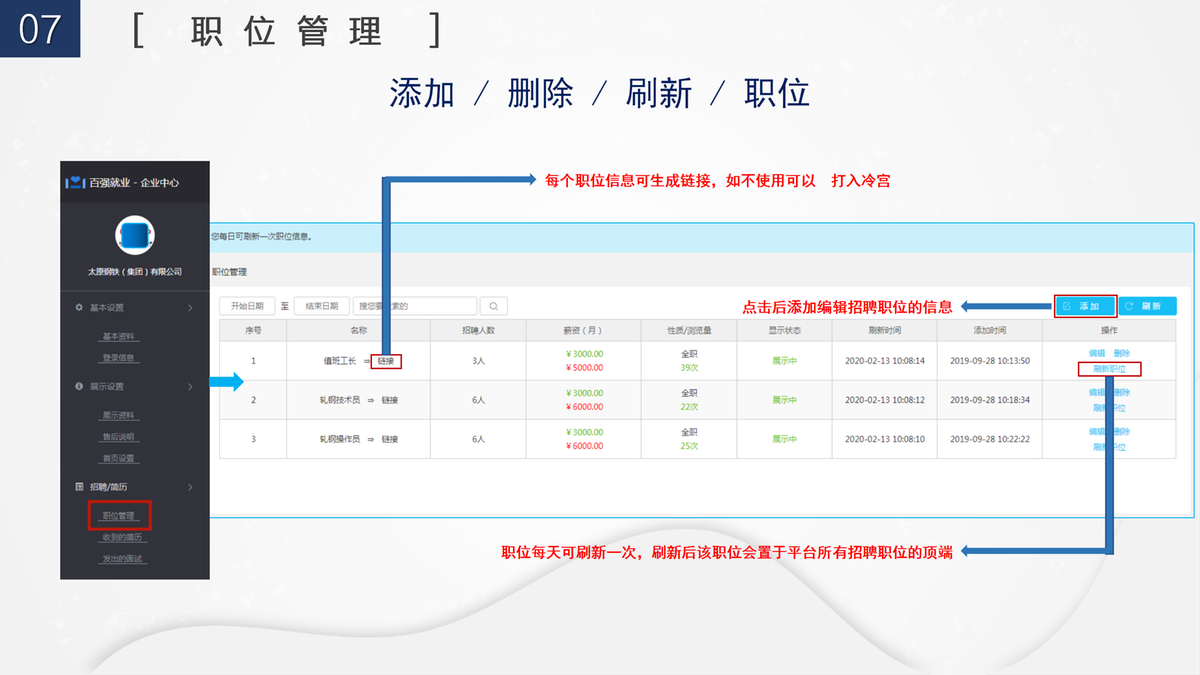Image resolution: width=1200 pixels, height=675 pixels.
Task: Click the gear icon beside 基本设置
Action: click(x=79, y=307)
